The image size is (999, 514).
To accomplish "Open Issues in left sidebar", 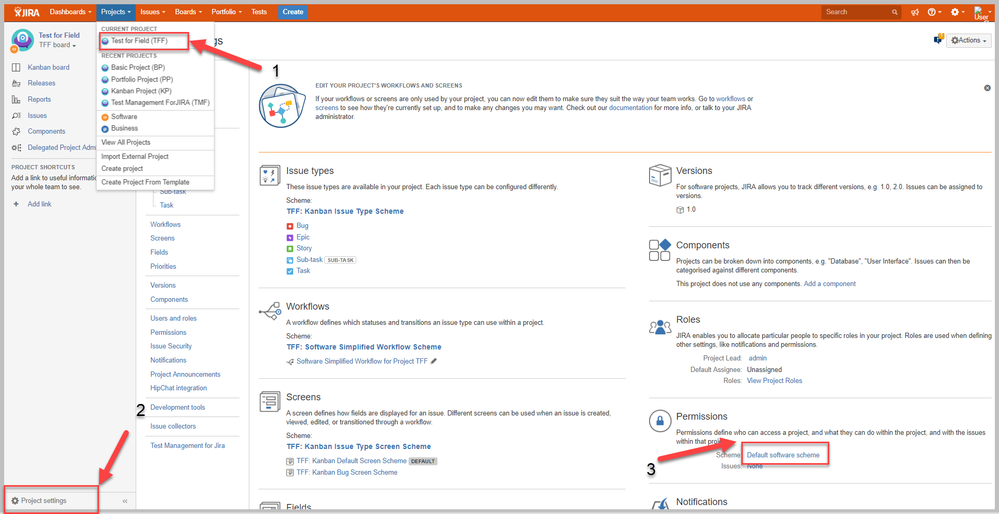I will pos(37,115).
